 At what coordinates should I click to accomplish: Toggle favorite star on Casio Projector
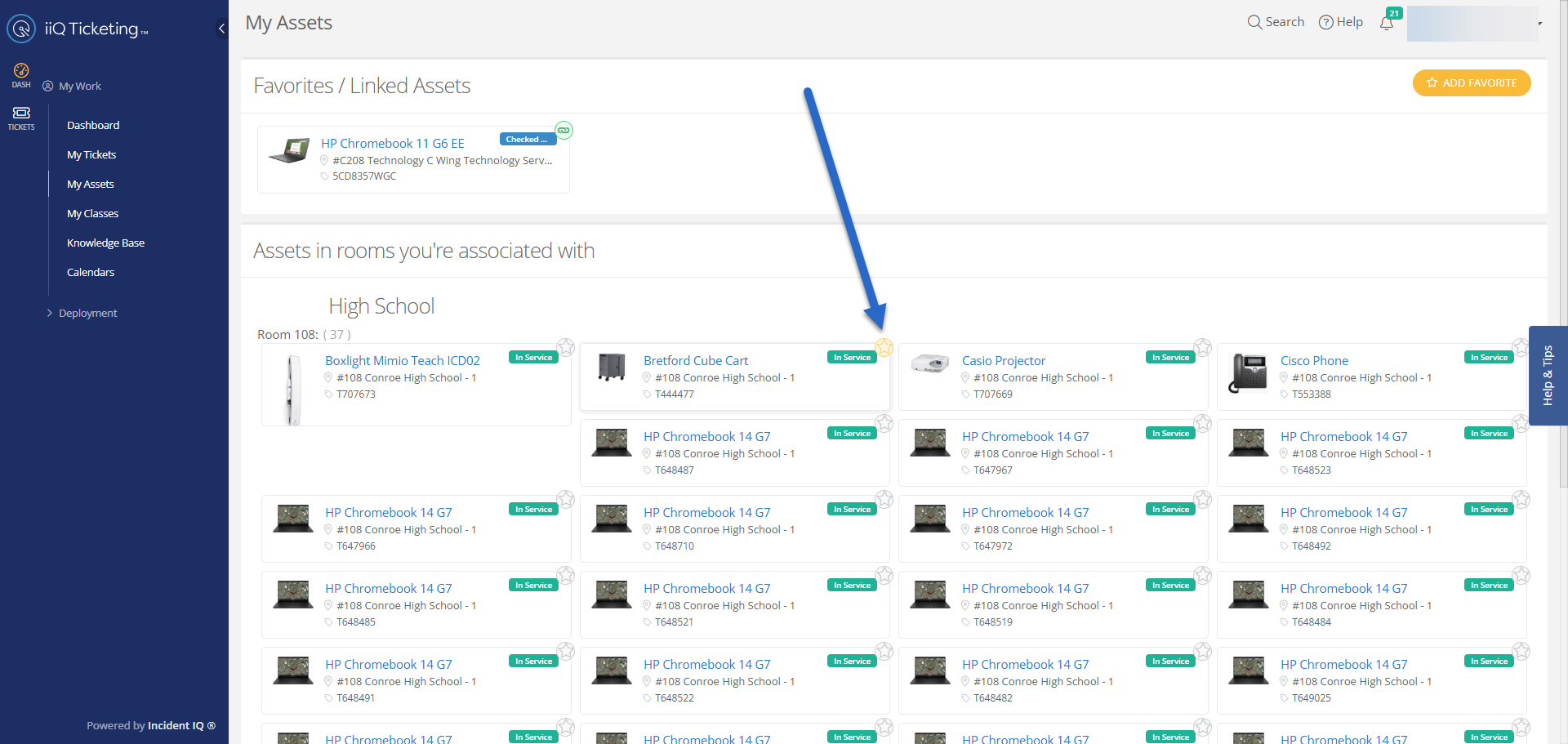click(x=1202, y=347)
